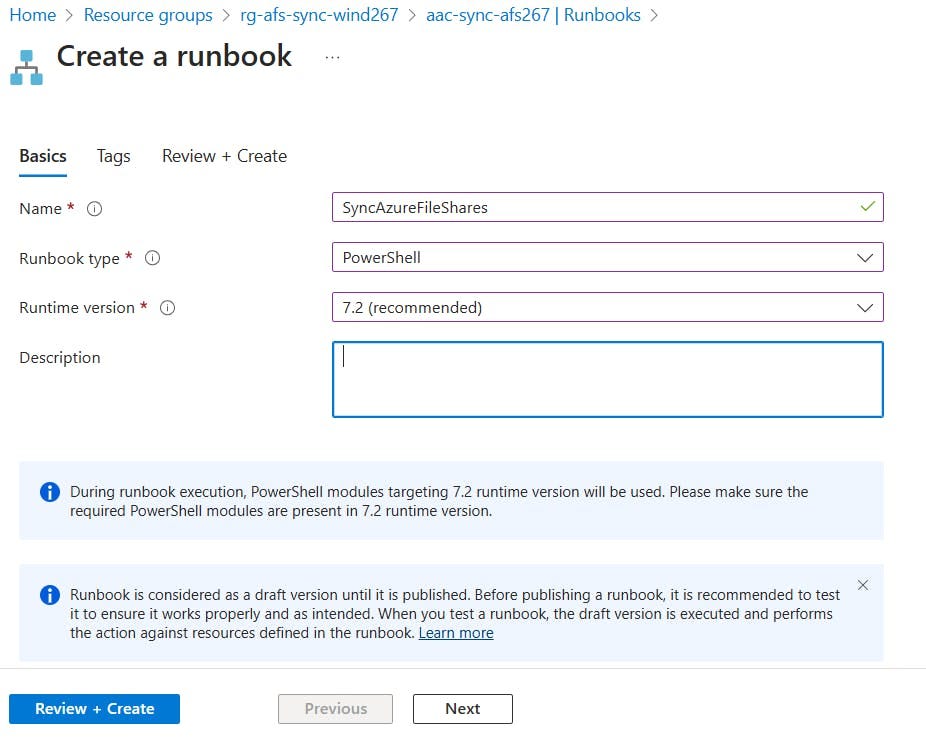The height and width of the screenshot is (740, 926).
Task: Click the Name field label
Action: coord(40,208)
